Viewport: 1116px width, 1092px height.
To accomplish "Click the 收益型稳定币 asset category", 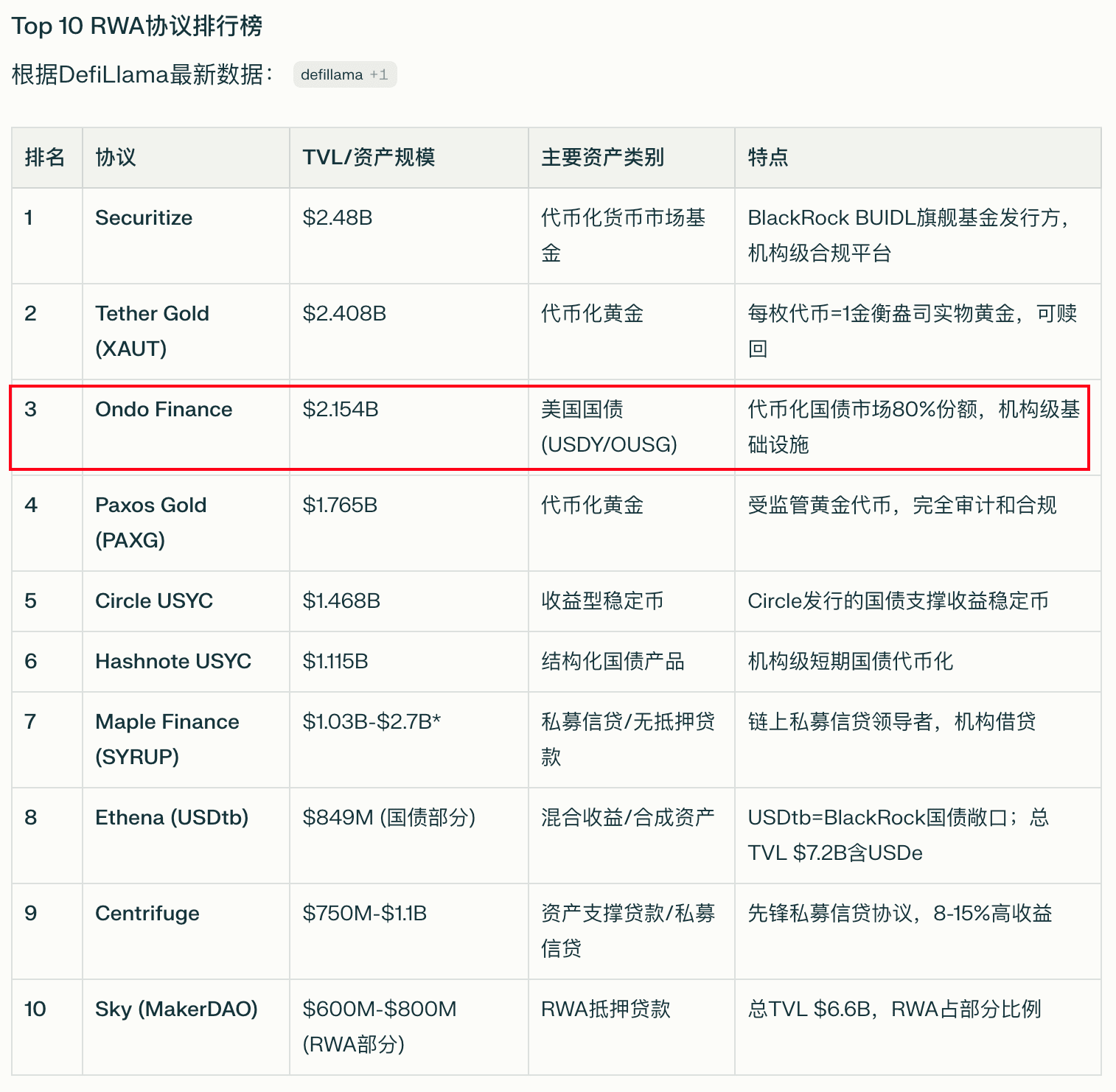I will point(602,601).
